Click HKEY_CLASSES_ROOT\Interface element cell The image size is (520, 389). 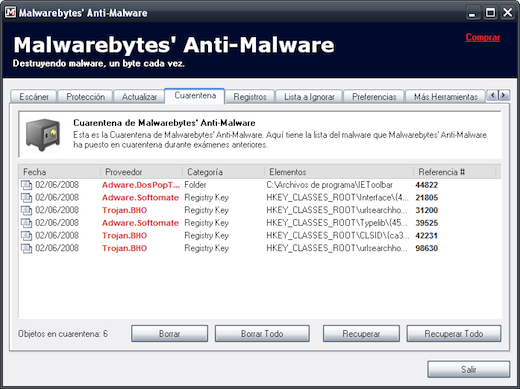tap(337, 197)
